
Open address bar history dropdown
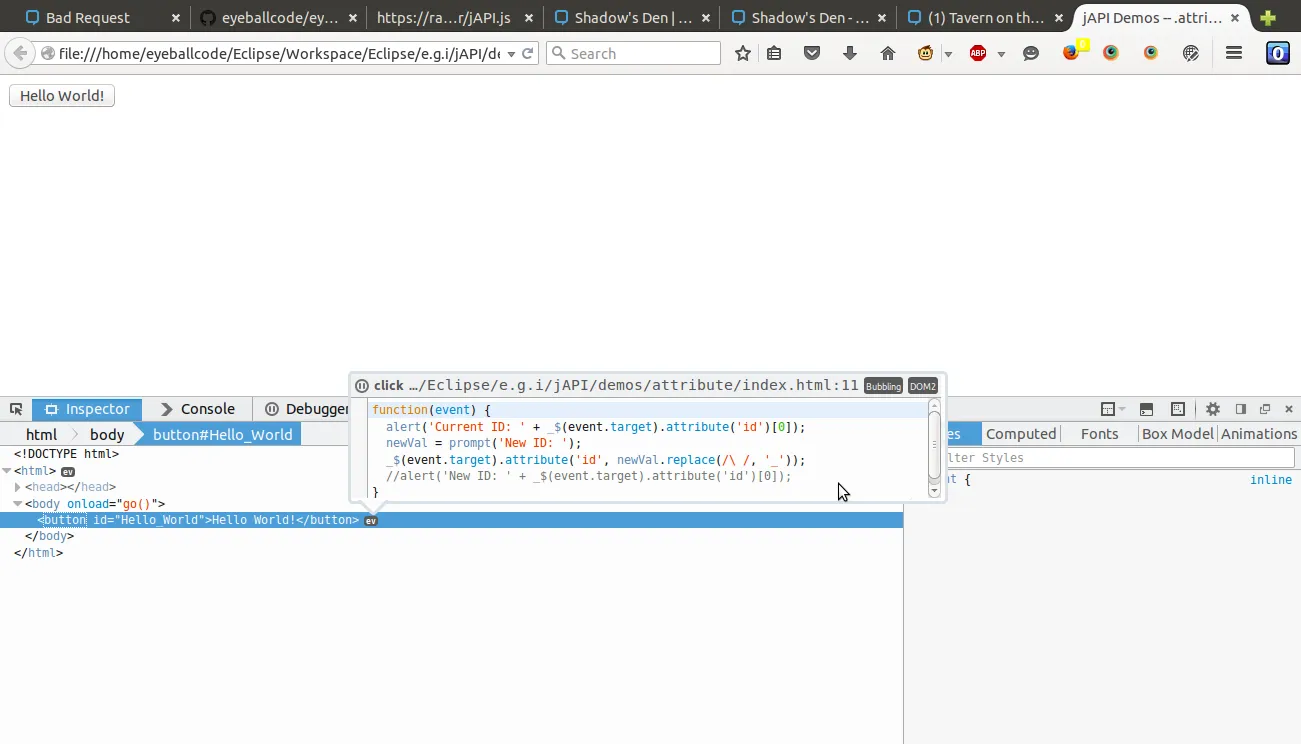pos(512,54)
